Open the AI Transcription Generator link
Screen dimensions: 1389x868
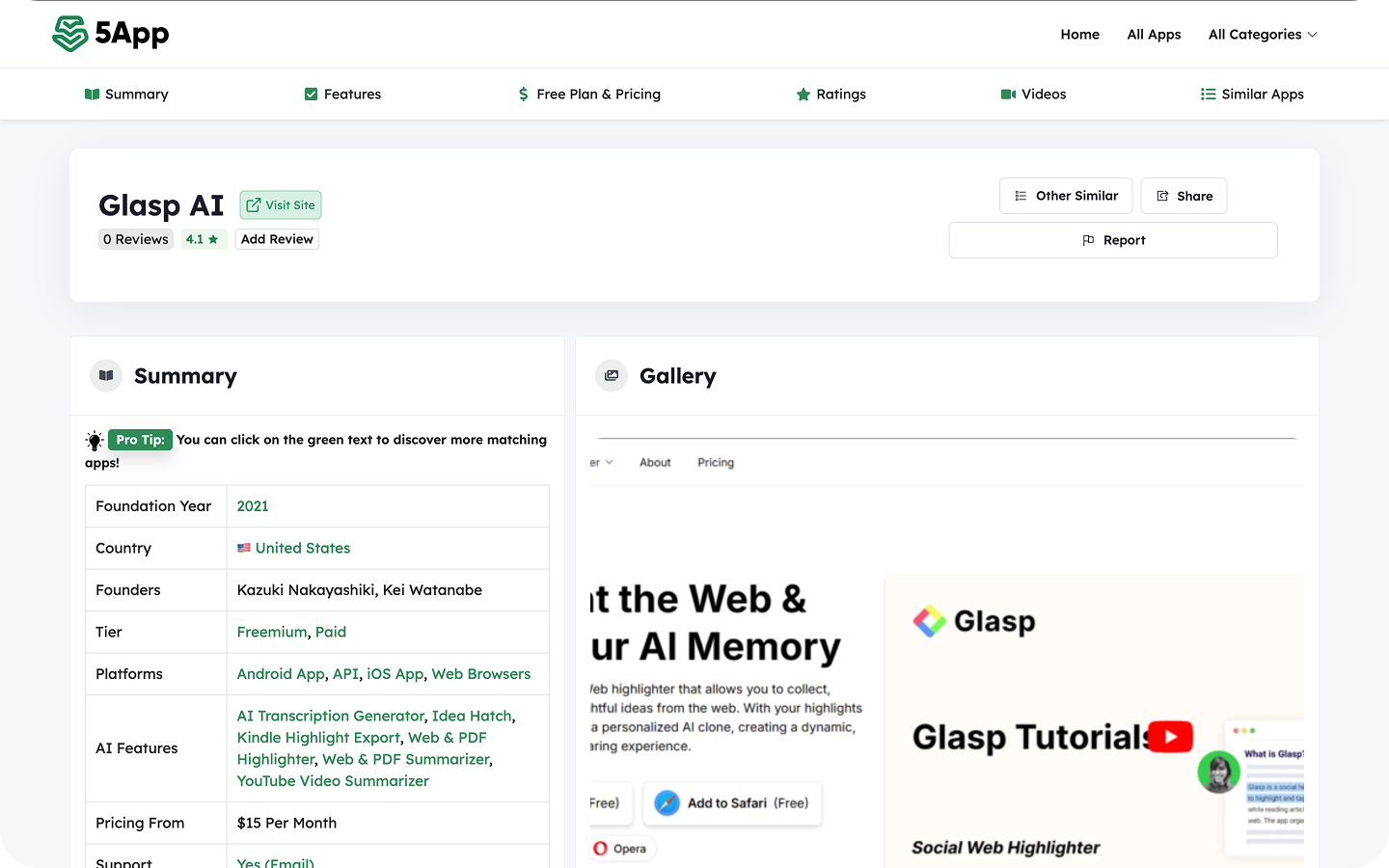pos(331,716)
